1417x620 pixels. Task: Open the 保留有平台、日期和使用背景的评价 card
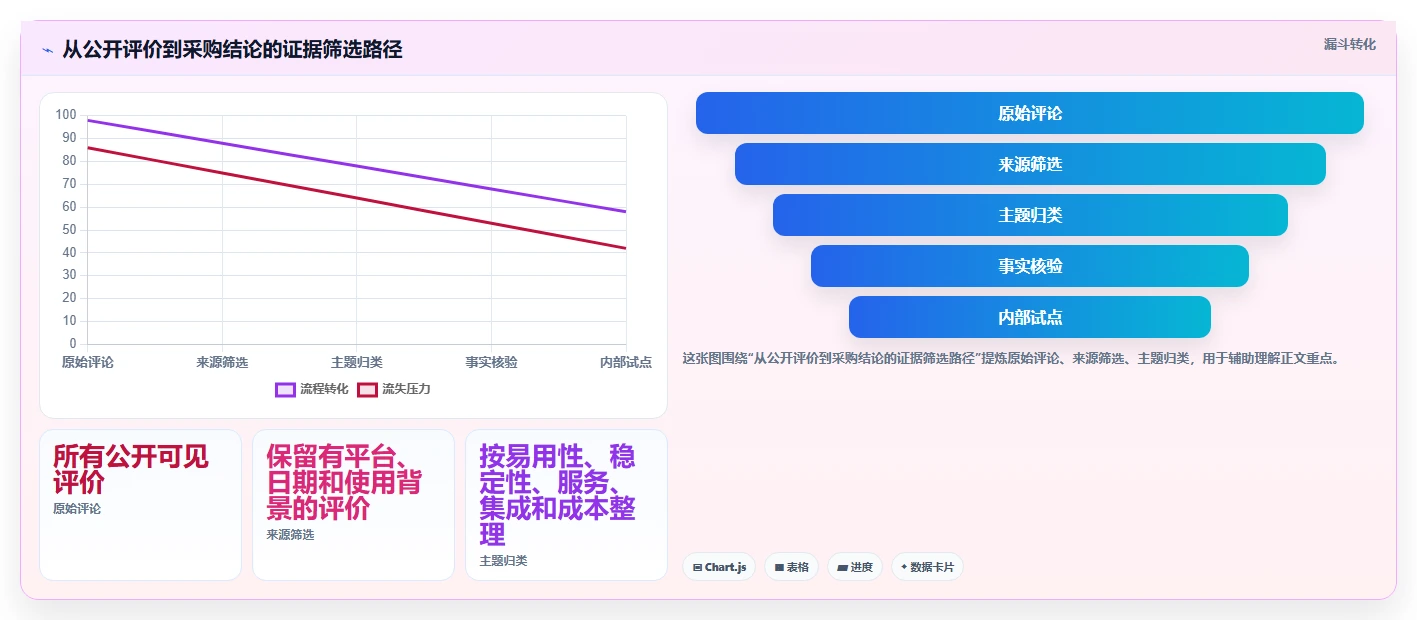point(353,505)
